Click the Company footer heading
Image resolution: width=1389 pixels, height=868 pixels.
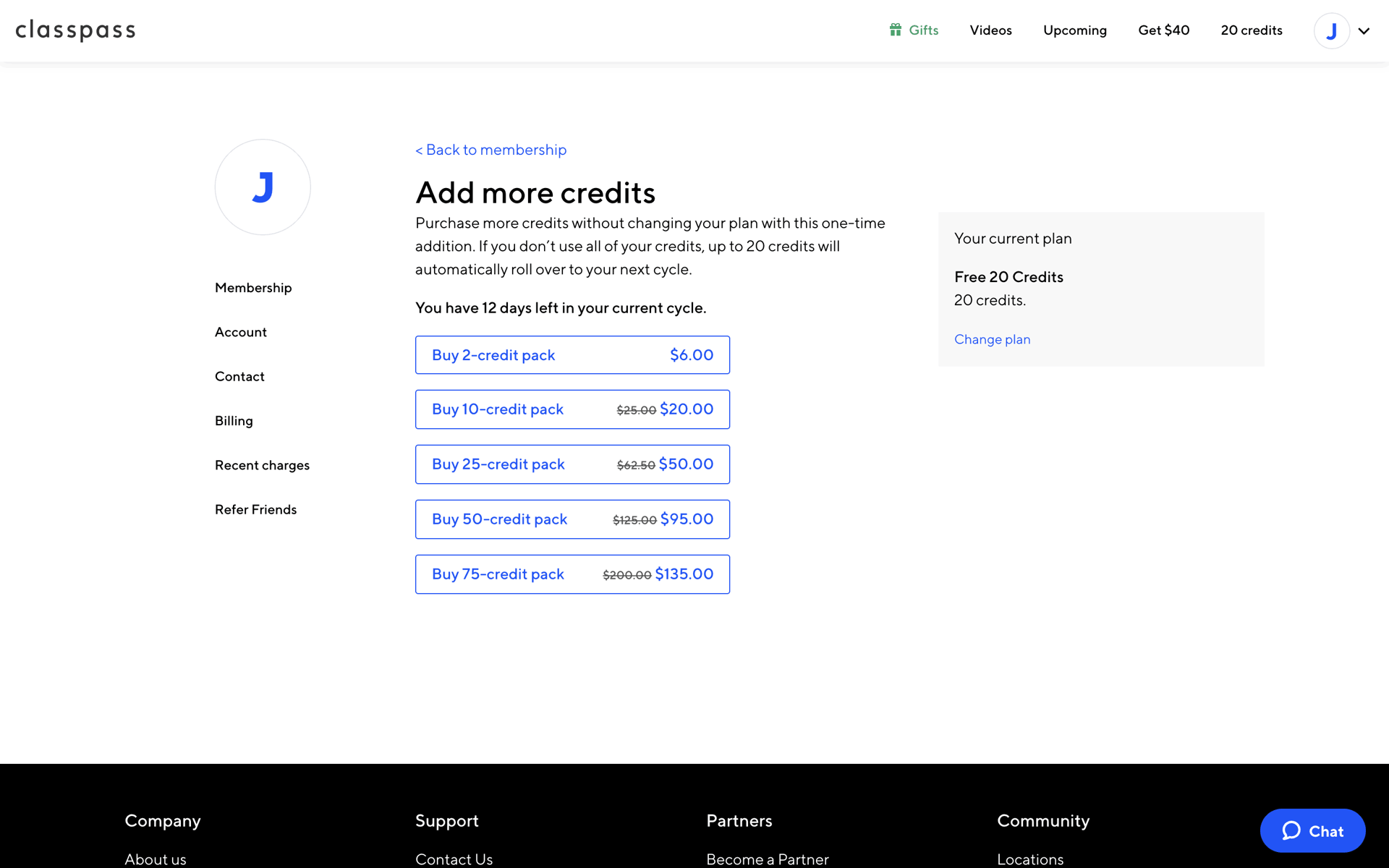(163, 821)
